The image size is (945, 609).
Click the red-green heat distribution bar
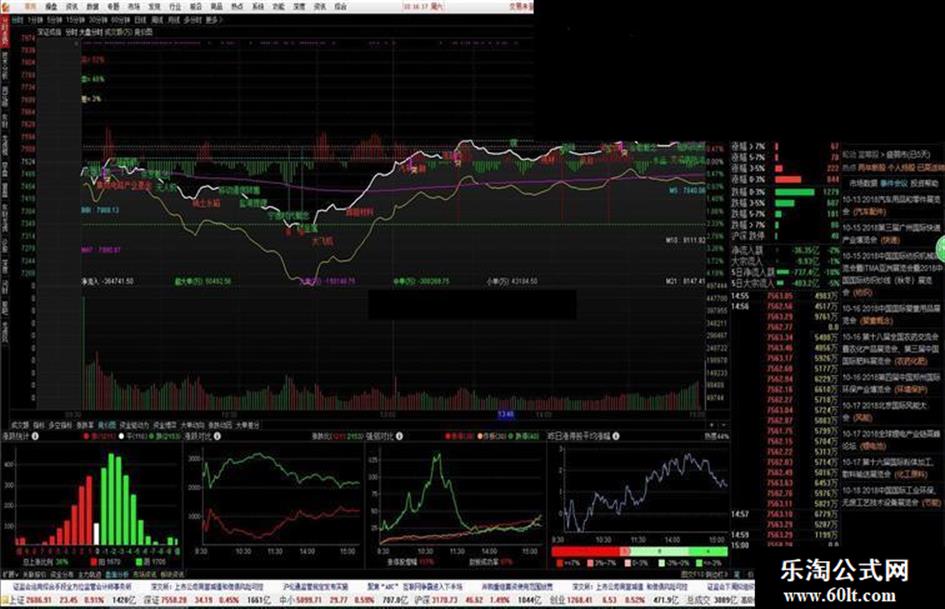pyautogui.click(x=639, y=551)
